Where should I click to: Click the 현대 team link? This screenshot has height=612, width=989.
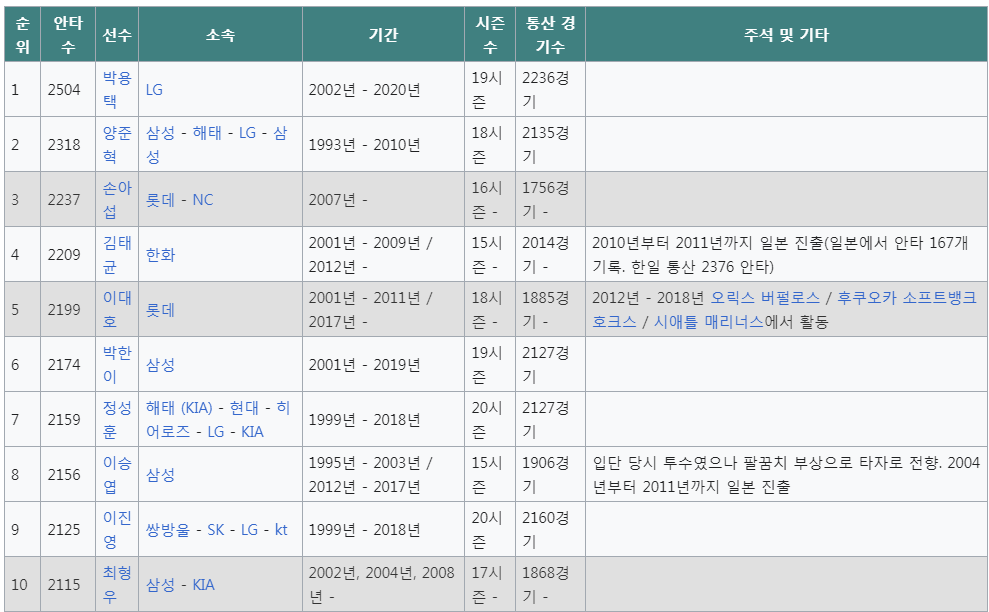(244, 408)
